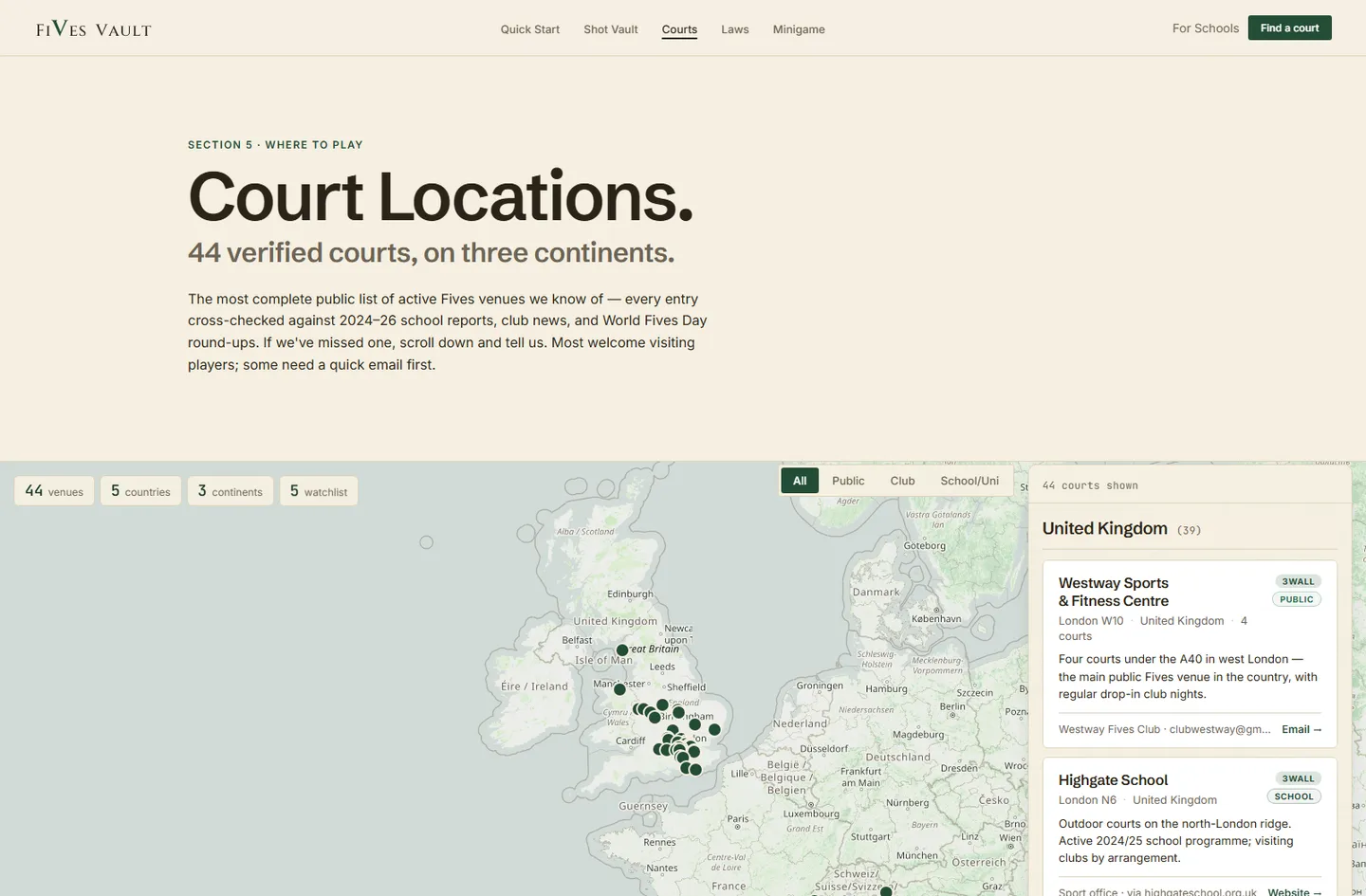Click the Berlin label on the map

point(952,706)
